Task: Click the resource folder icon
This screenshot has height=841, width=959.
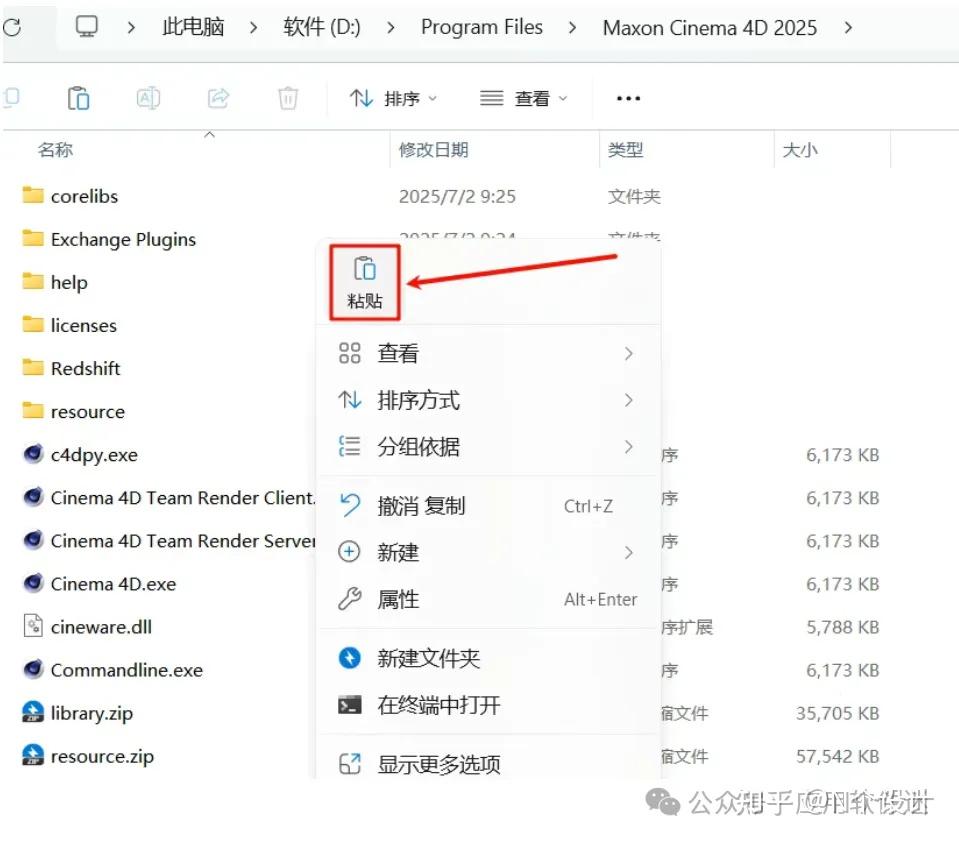Action: pos(33,410)
